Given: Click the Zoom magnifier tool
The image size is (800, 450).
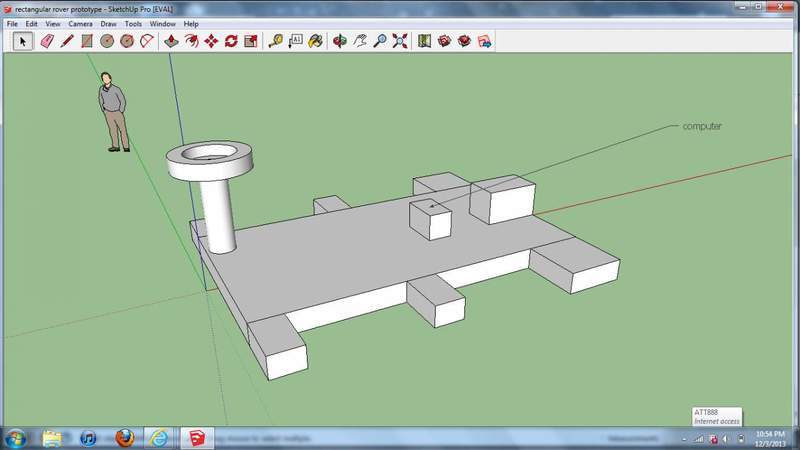Looking at the screenshot, I should click(x=380, y=41).
